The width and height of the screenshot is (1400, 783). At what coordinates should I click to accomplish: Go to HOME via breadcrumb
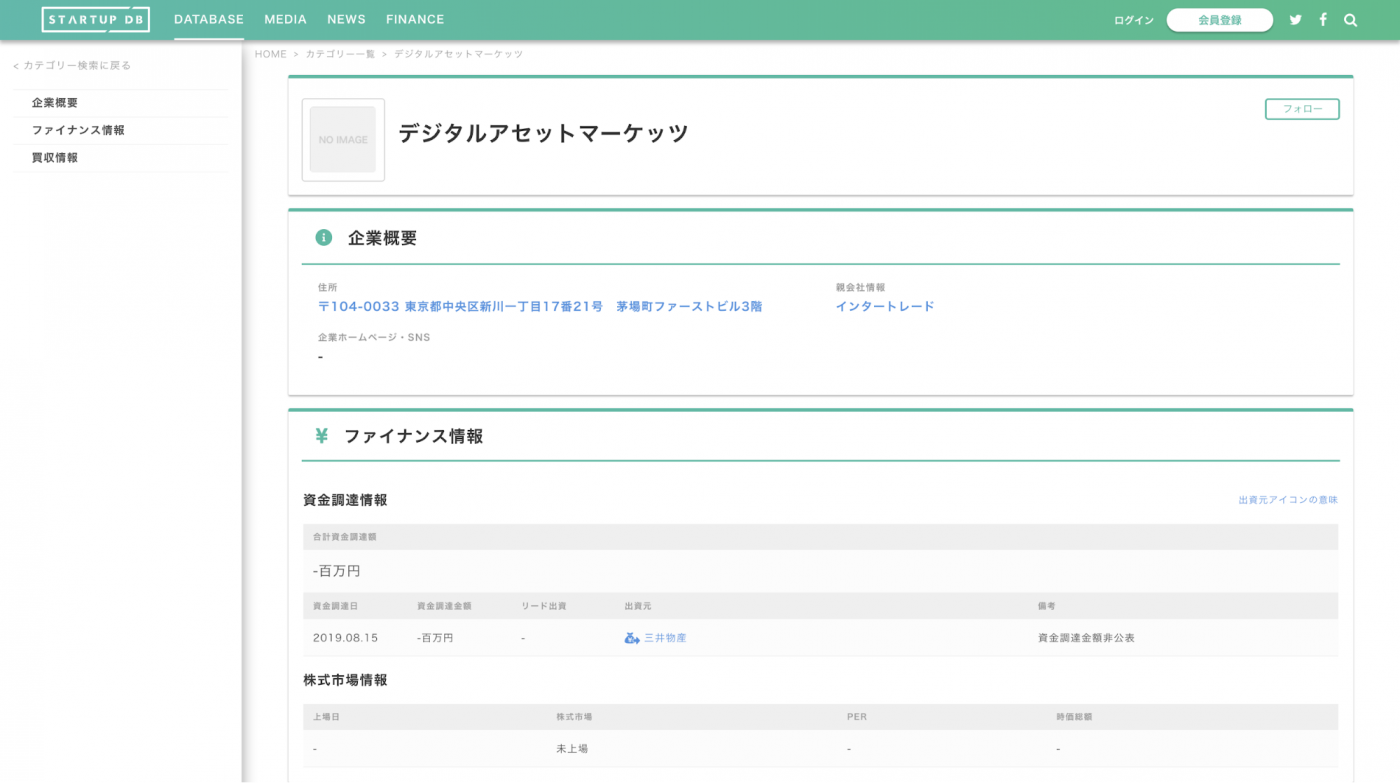click(x=270, y=53)
